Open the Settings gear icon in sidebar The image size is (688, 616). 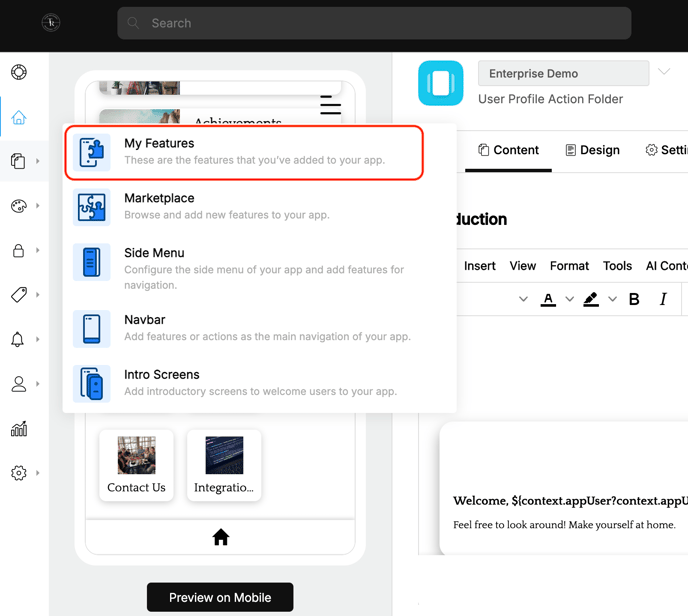[x=19, y=473]
